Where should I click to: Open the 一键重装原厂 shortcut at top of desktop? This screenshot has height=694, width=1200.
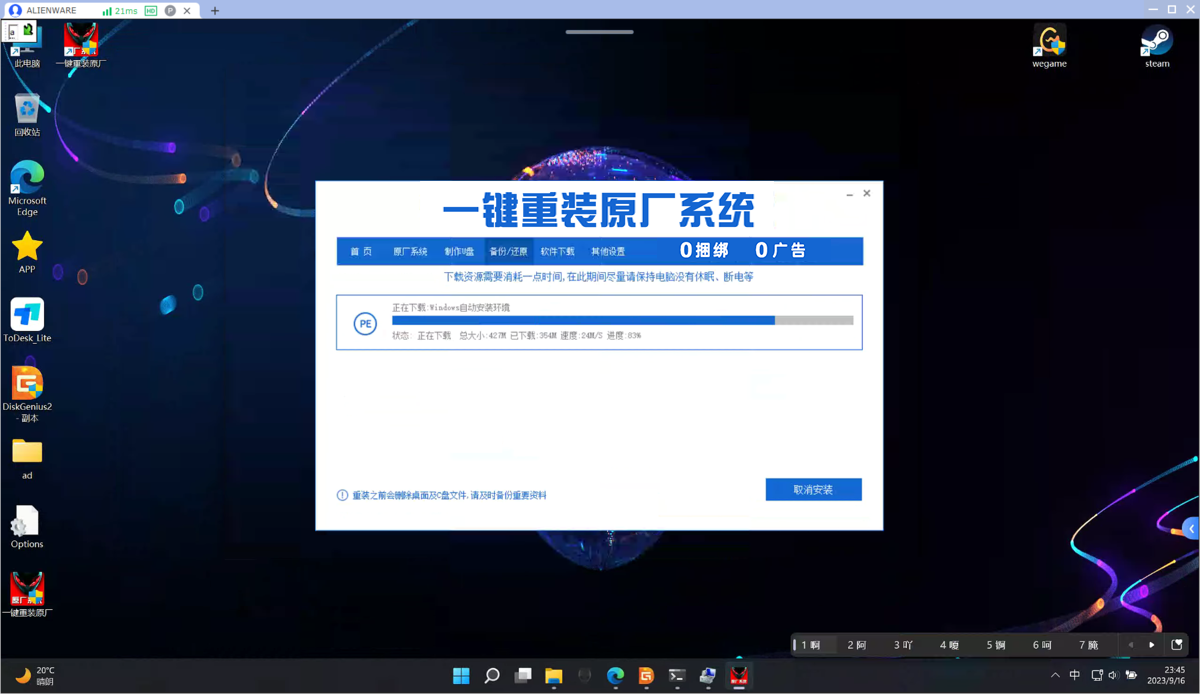click(x=81, y=45)
